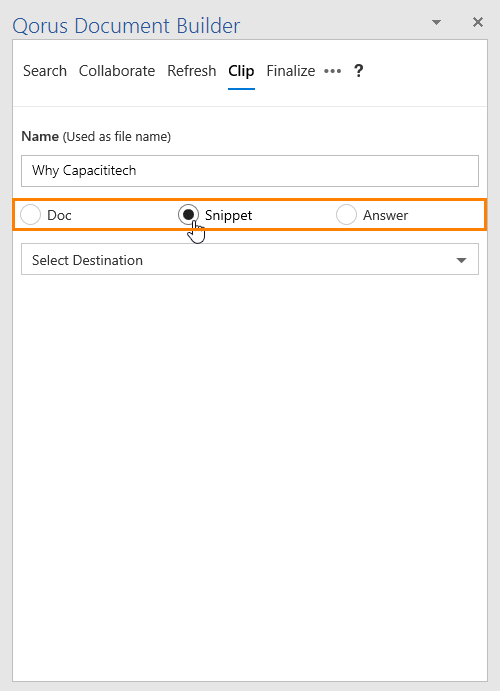Click the Doc label text
The height and width of the screenshot is (691, 500).
pyautogui.click(x=59, y=215)
